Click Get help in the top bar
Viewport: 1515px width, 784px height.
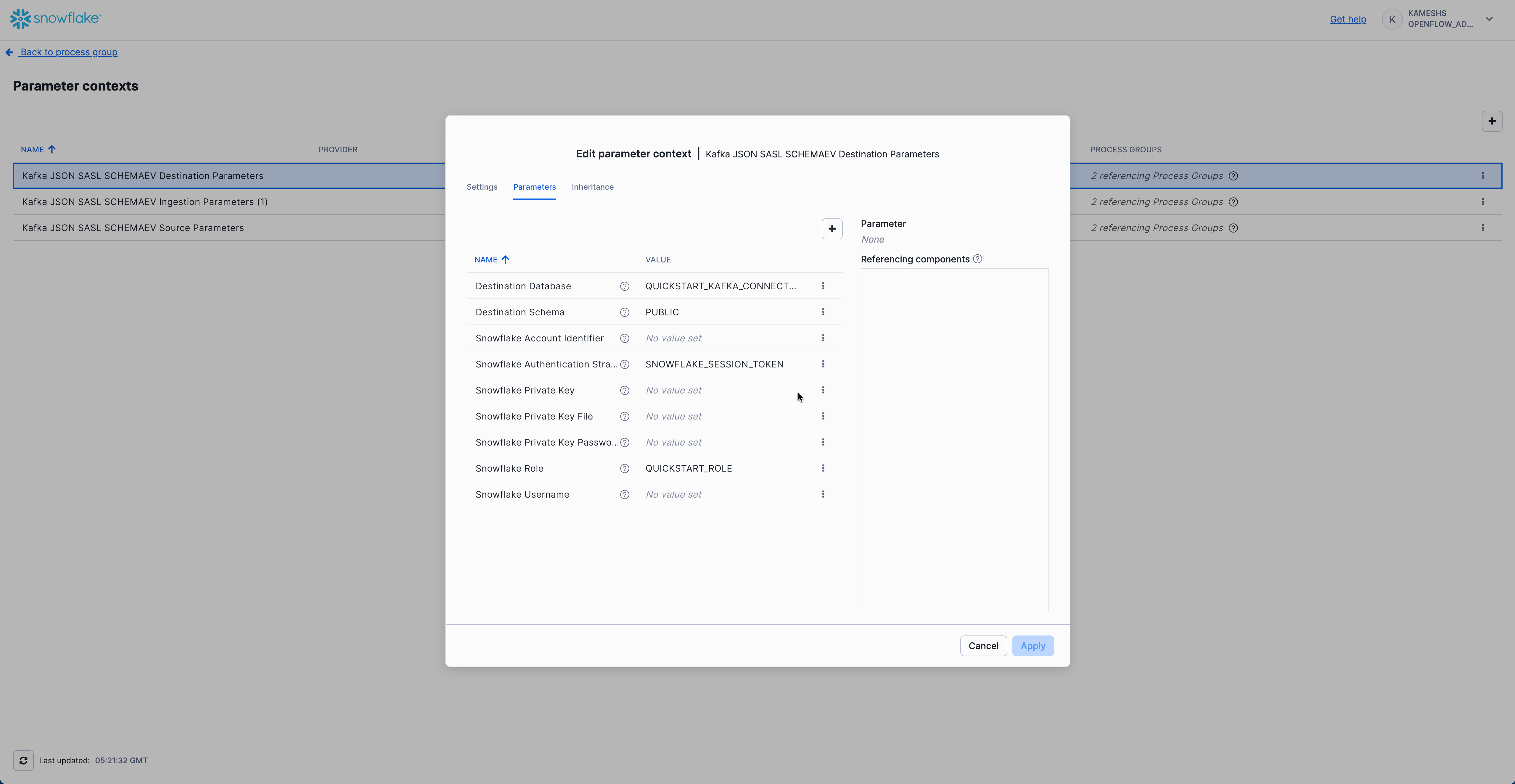click(x=1347, y=19)
